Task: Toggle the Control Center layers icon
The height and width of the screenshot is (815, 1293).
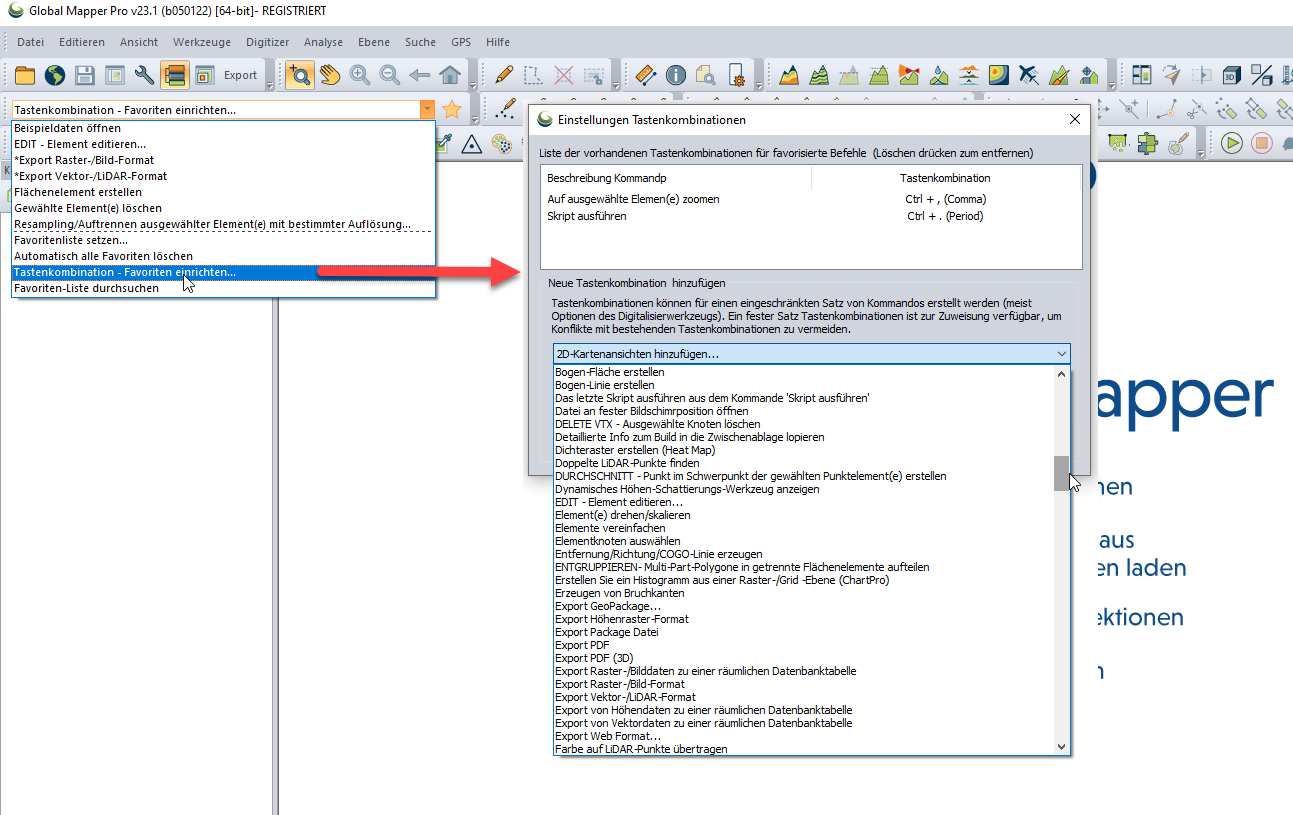Action: pos(175,75)
